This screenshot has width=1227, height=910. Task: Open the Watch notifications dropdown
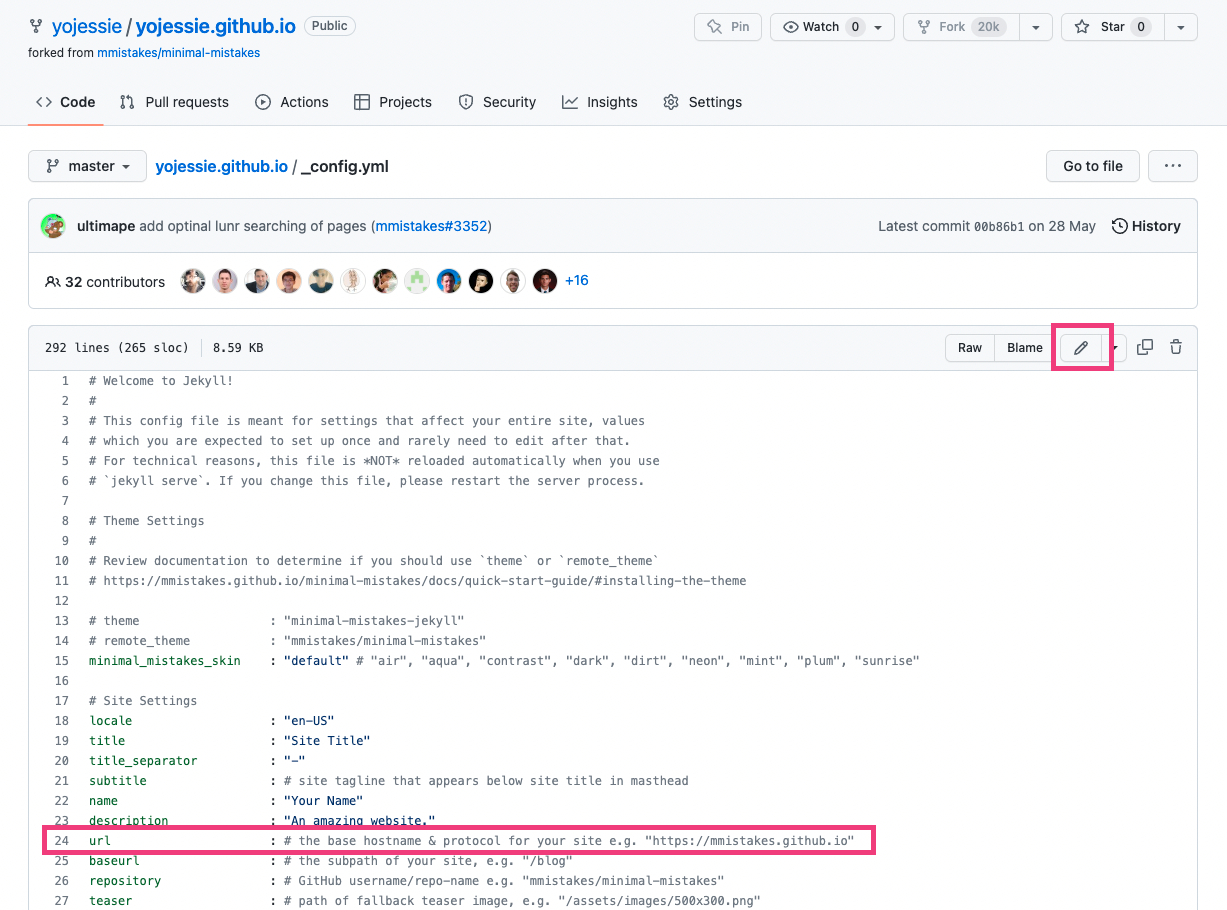(832, 27)
